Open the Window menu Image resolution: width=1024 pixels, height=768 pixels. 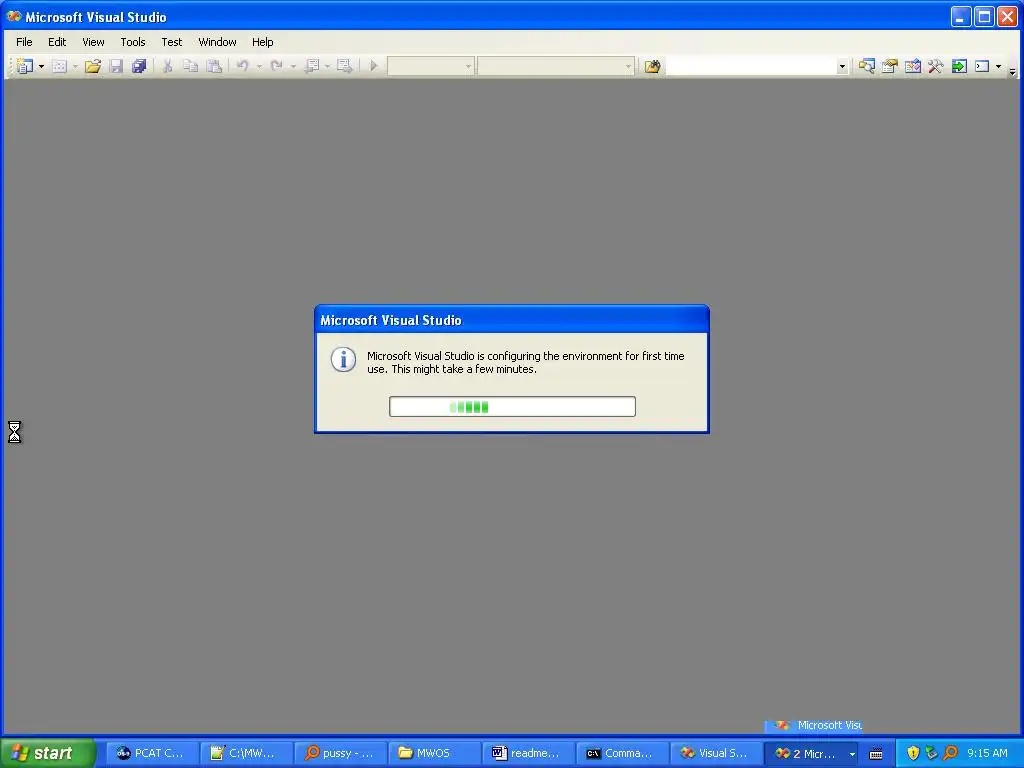(217, 42)
